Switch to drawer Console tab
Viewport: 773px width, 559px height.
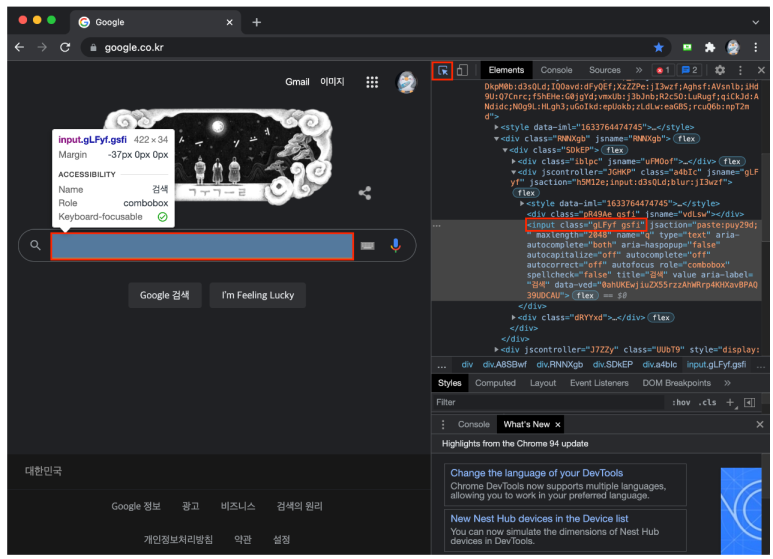(x=473, y=424)
